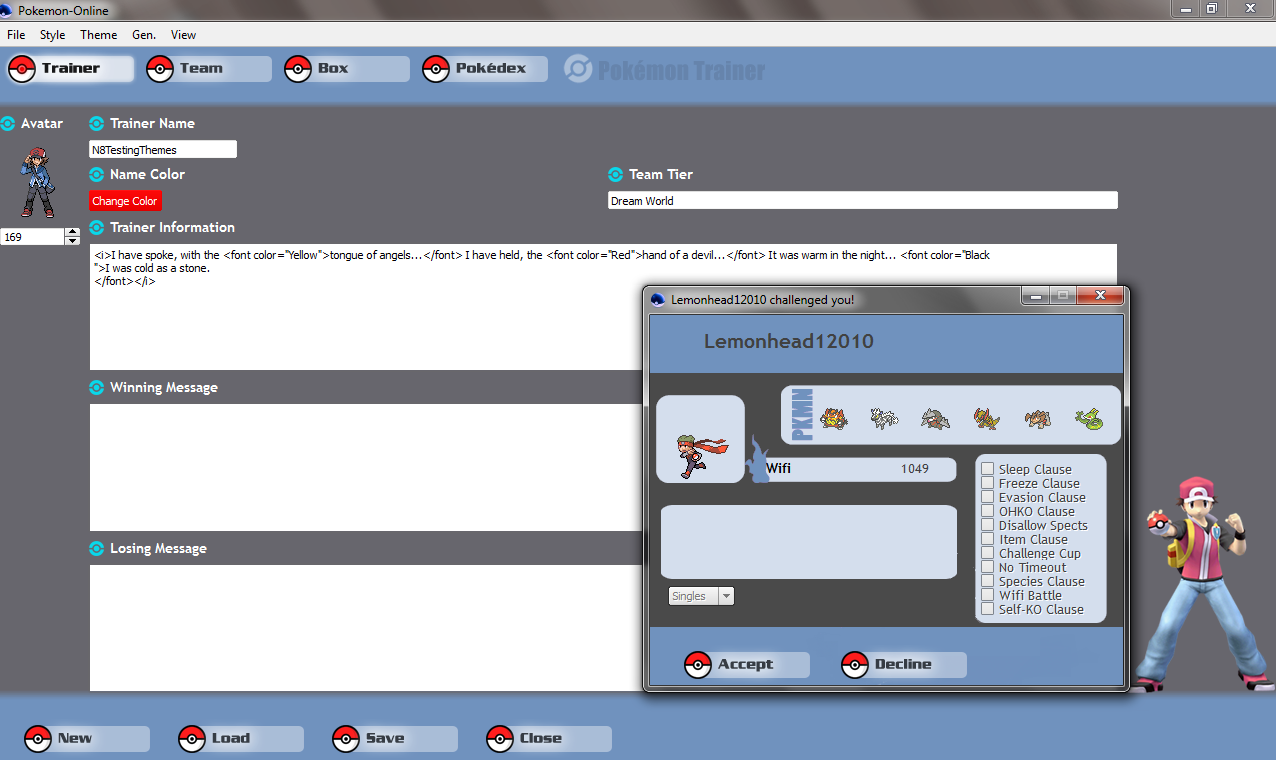Click inside the Losing Message text box

366,628
